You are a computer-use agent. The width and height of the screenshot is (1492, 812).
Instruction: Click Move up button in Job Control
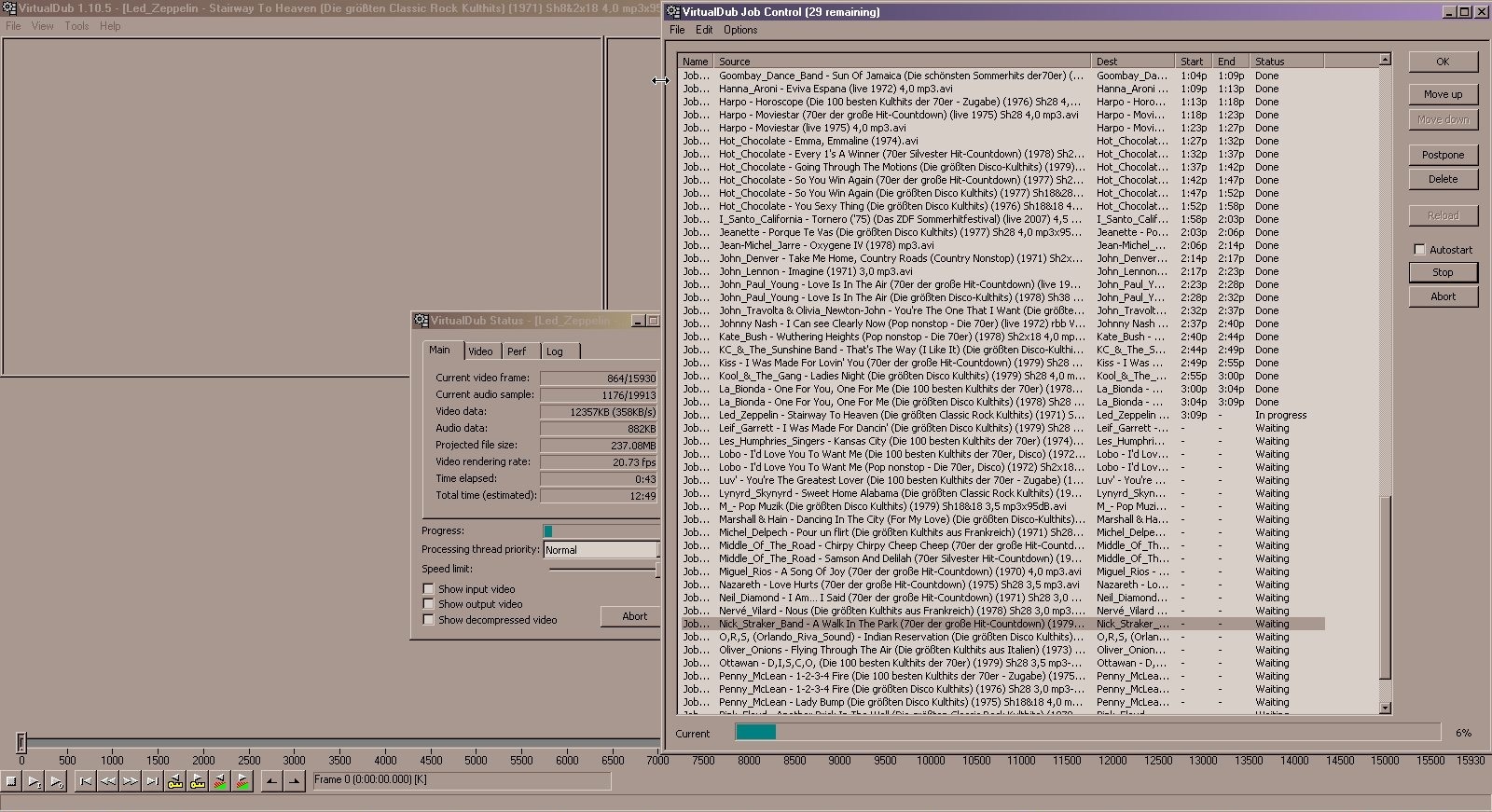click(1443, 94)
